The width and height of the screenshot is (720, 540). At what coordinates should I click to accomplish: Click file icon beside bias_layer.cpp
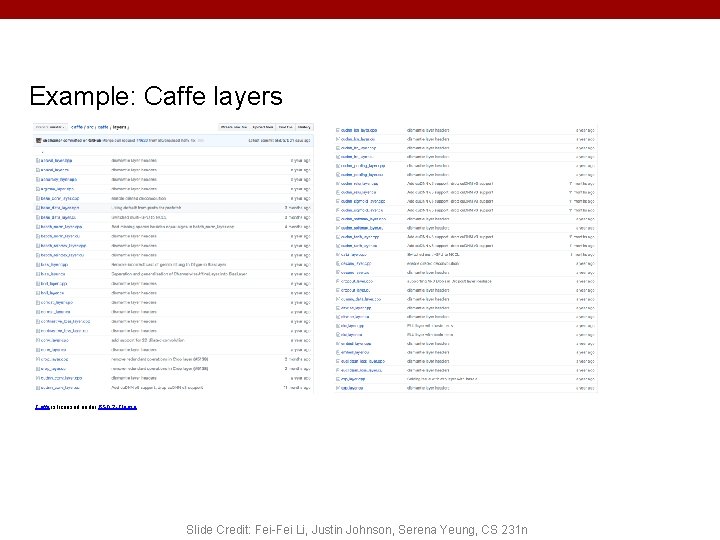[x=38, y=265]
